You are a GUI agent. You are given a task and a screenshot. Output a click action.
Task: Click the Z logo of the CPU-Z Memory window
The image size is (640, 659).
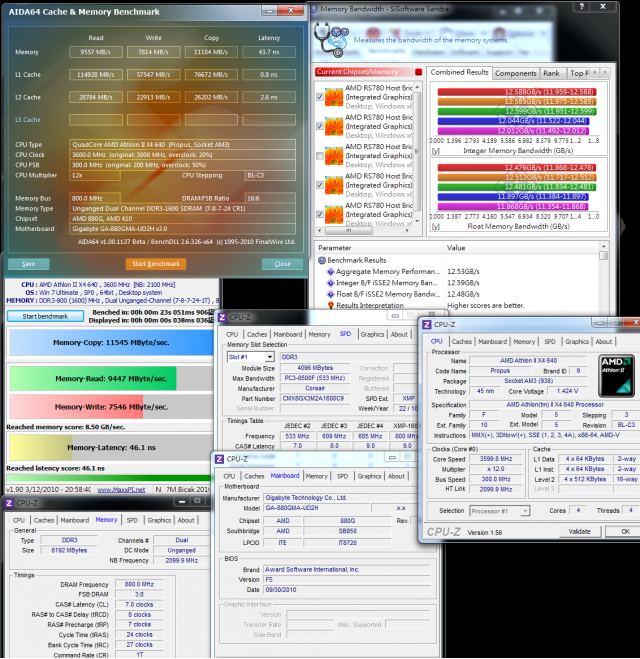[9, 503]
